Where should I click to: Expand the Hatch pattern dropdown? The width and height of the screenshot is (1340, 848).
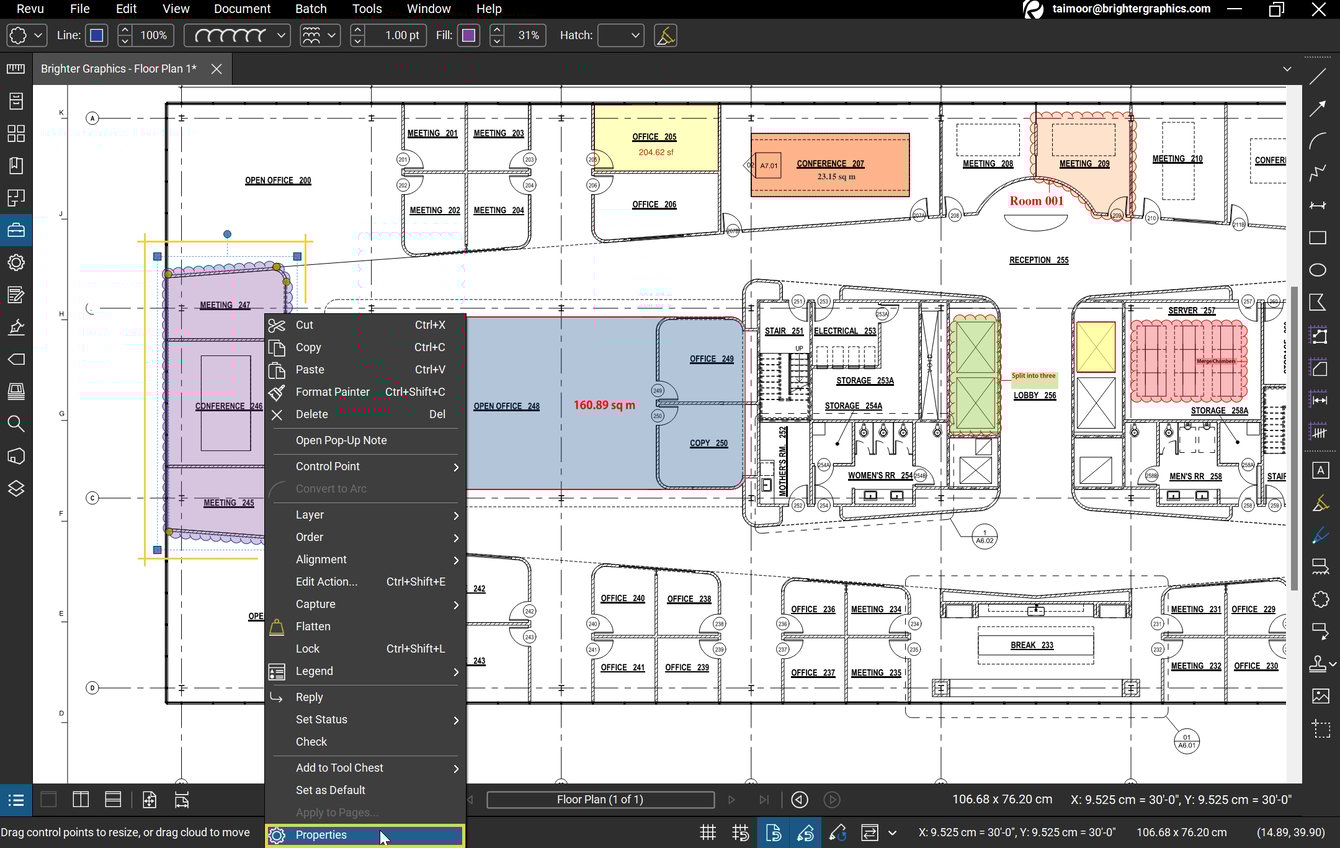pos(621,35)
